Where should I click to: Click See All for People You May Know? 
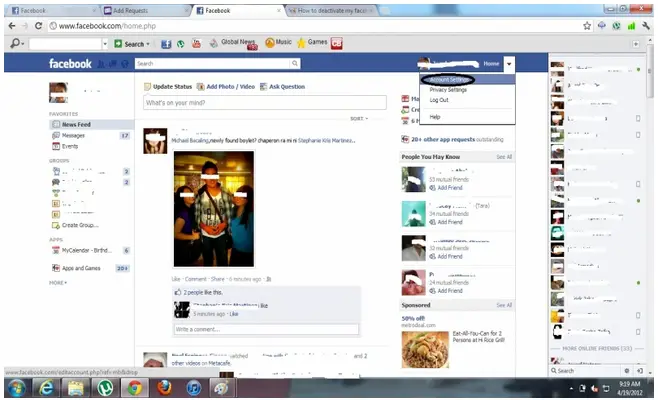pyautogui.click(x=504, y=157)
